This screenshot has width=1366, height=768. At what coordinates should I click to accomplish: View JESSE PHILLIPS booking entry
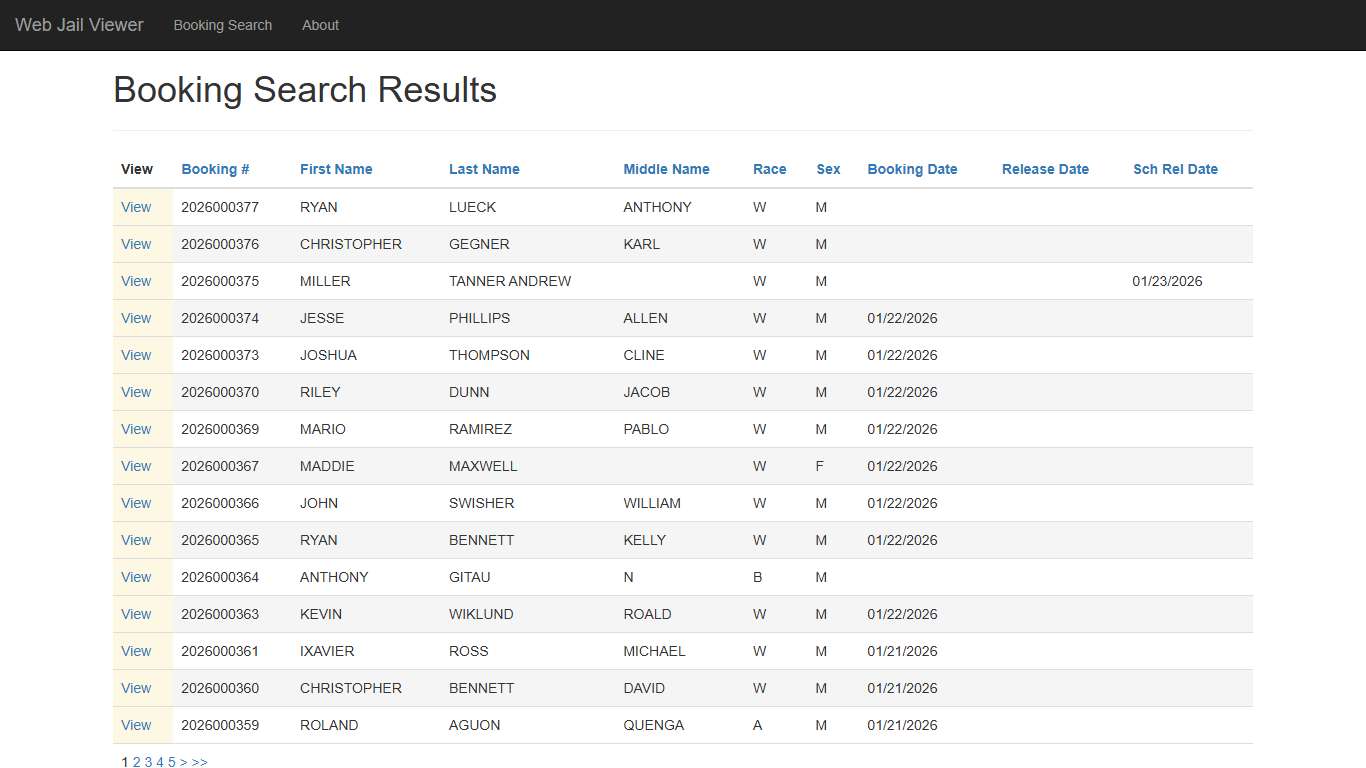click(136, 318)
